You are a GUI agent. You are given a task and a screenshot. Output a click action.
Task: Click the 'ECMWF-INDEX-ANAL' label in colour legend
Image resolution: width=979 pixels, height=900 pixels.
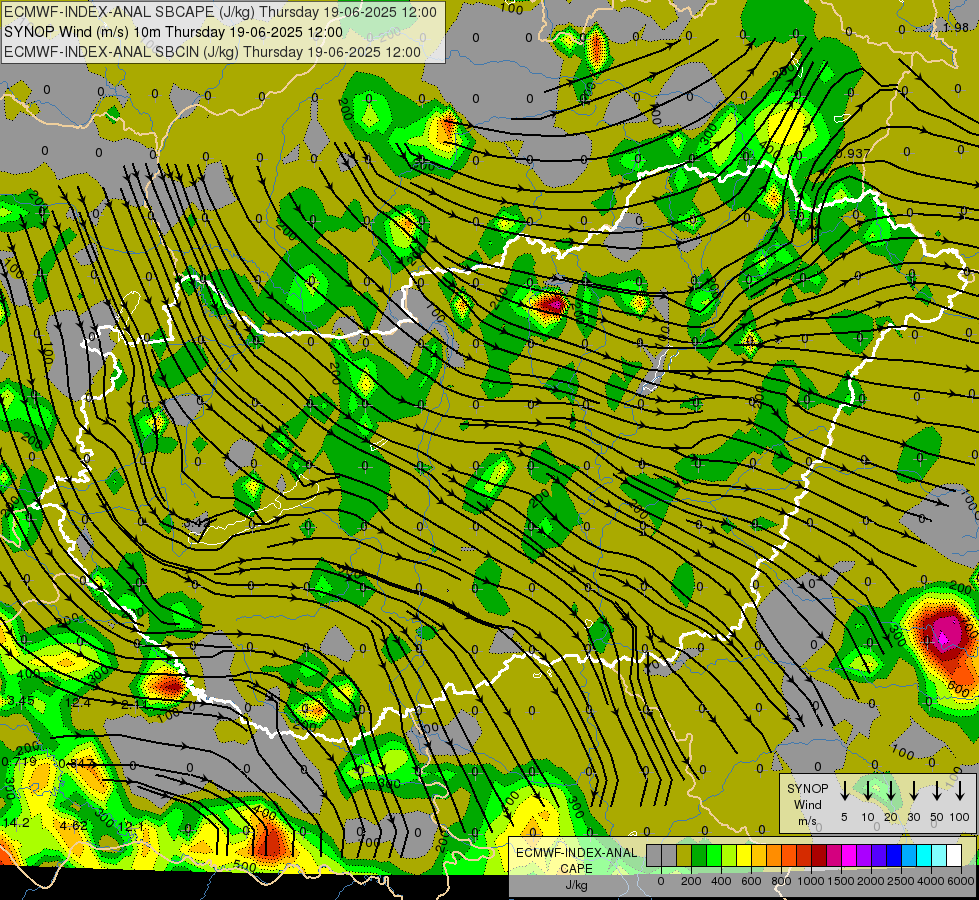576,853
